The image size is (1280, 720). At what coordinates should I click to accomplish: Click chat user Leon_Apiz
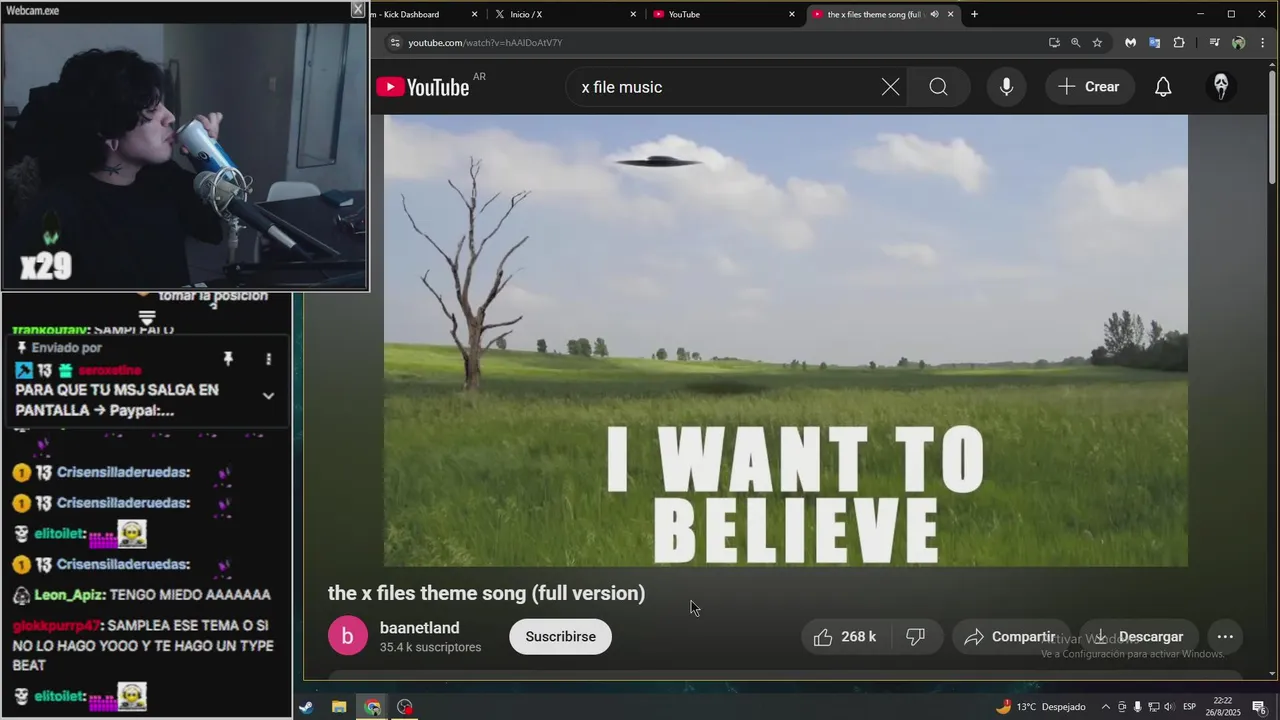(68, 595)
